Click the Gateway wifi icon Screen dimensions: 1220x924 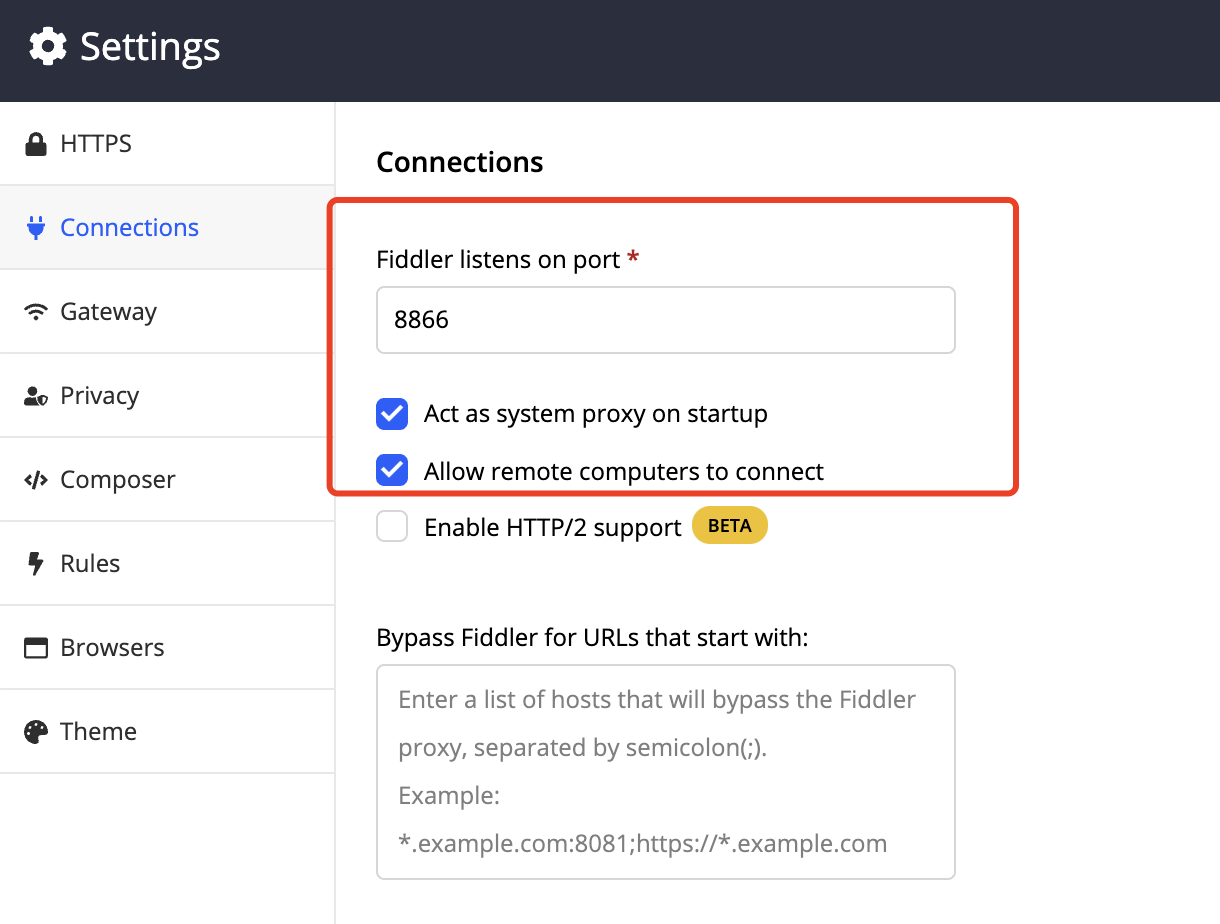pyautogui.click(x=36, y=312)
